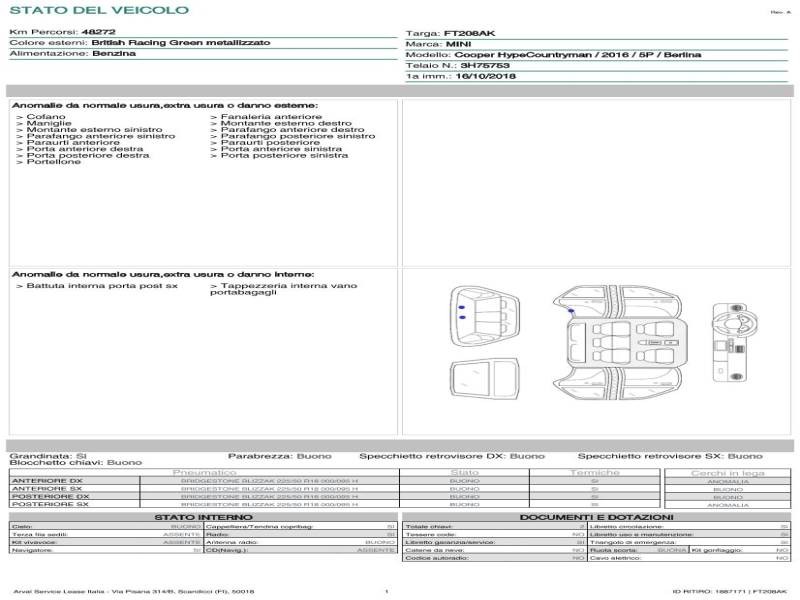Select the 'ANTERIORE SX' tire row label
The height and width of the screenshot is (600, 800).
point(47,489)
